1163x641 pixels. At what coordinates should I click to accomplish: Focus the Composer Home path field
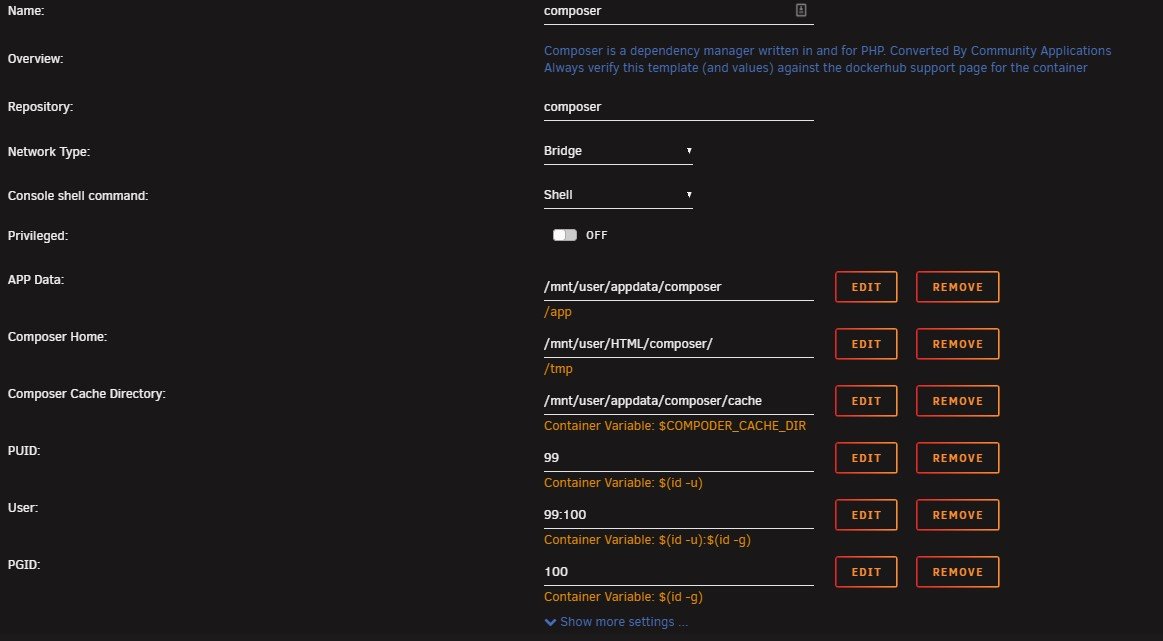coord(679,344)
